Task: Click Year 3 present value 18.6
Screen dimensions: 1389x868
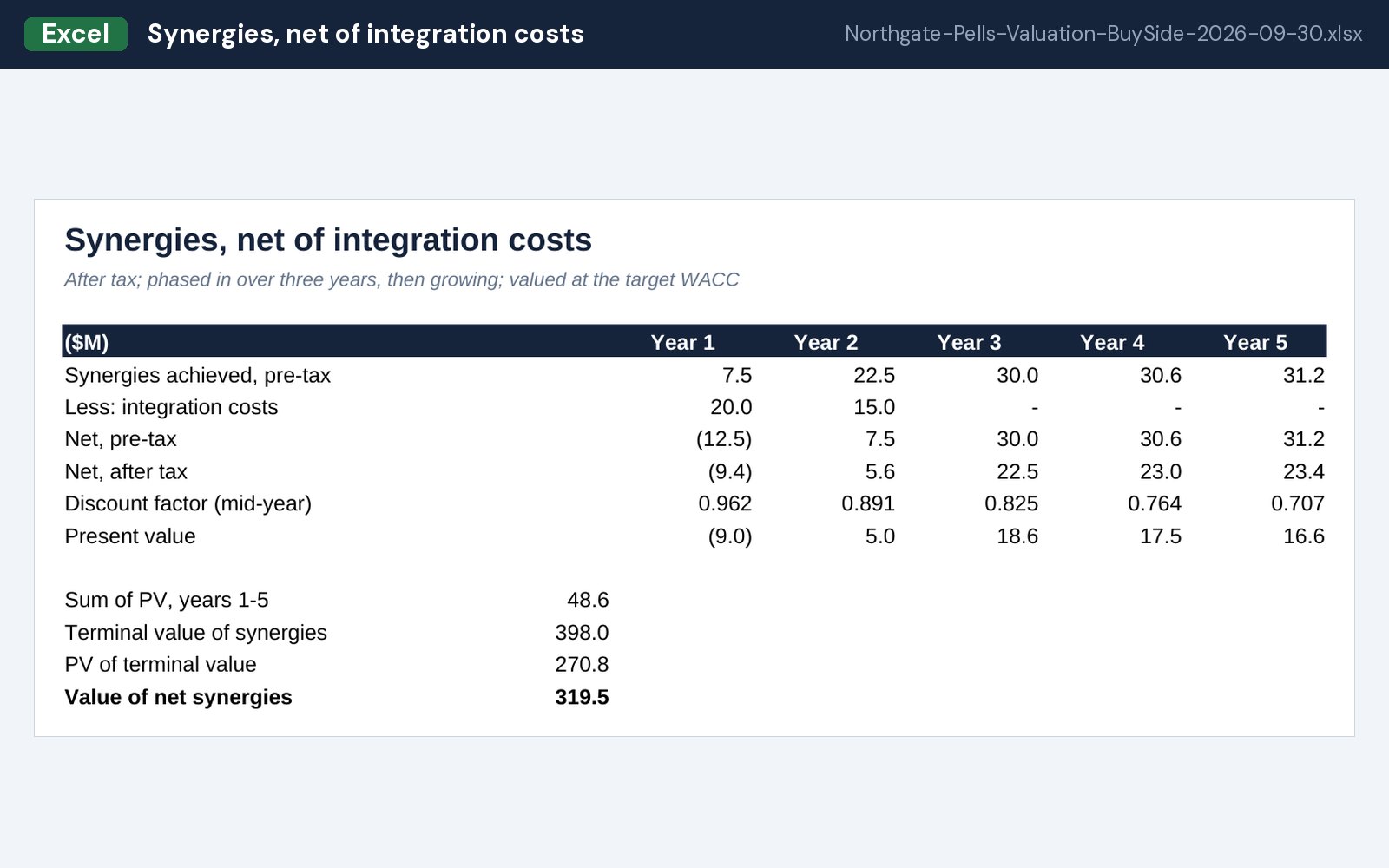Action: click(x=1017, y=536)
